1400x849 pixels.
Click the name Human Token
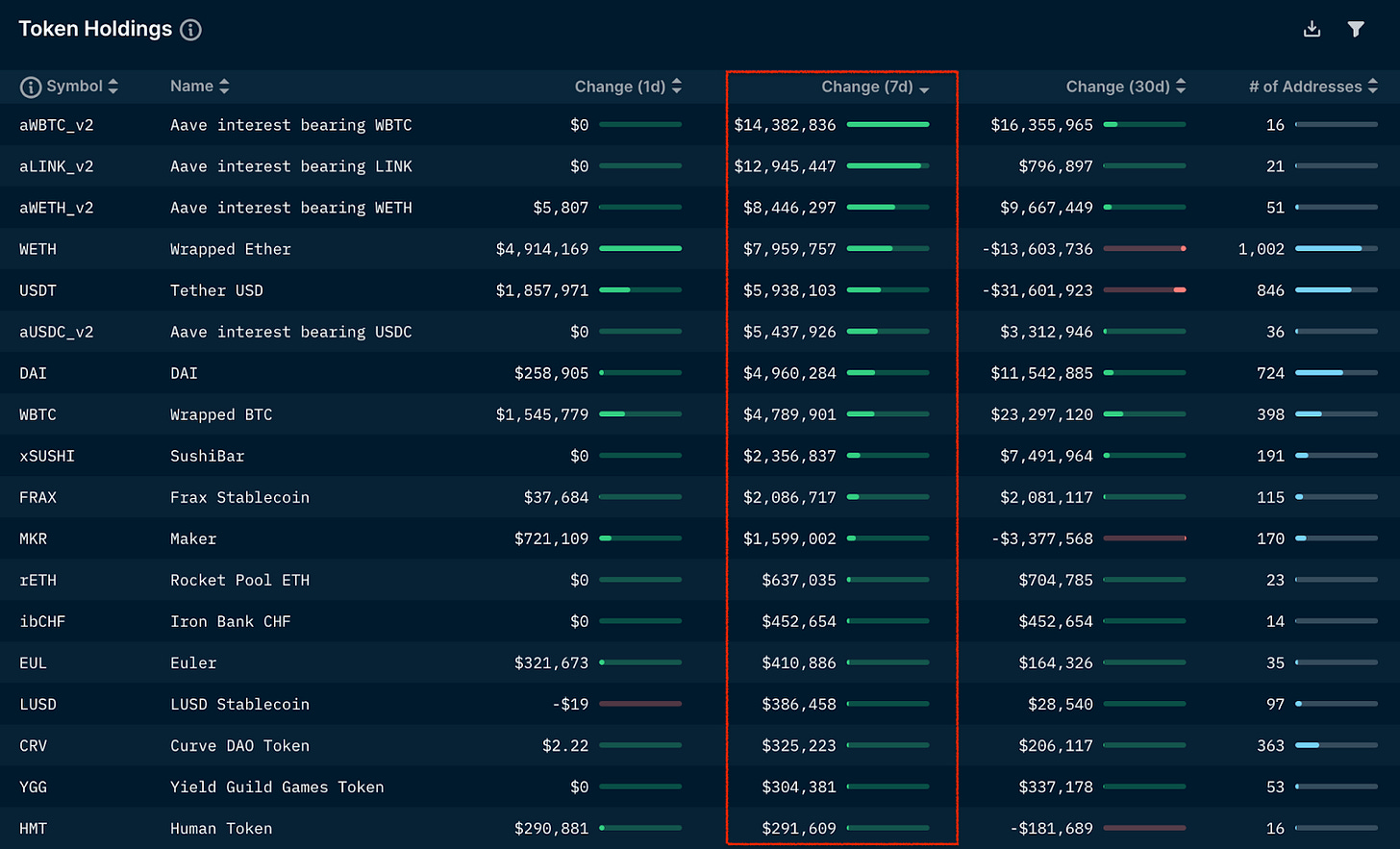click(221, 828)
